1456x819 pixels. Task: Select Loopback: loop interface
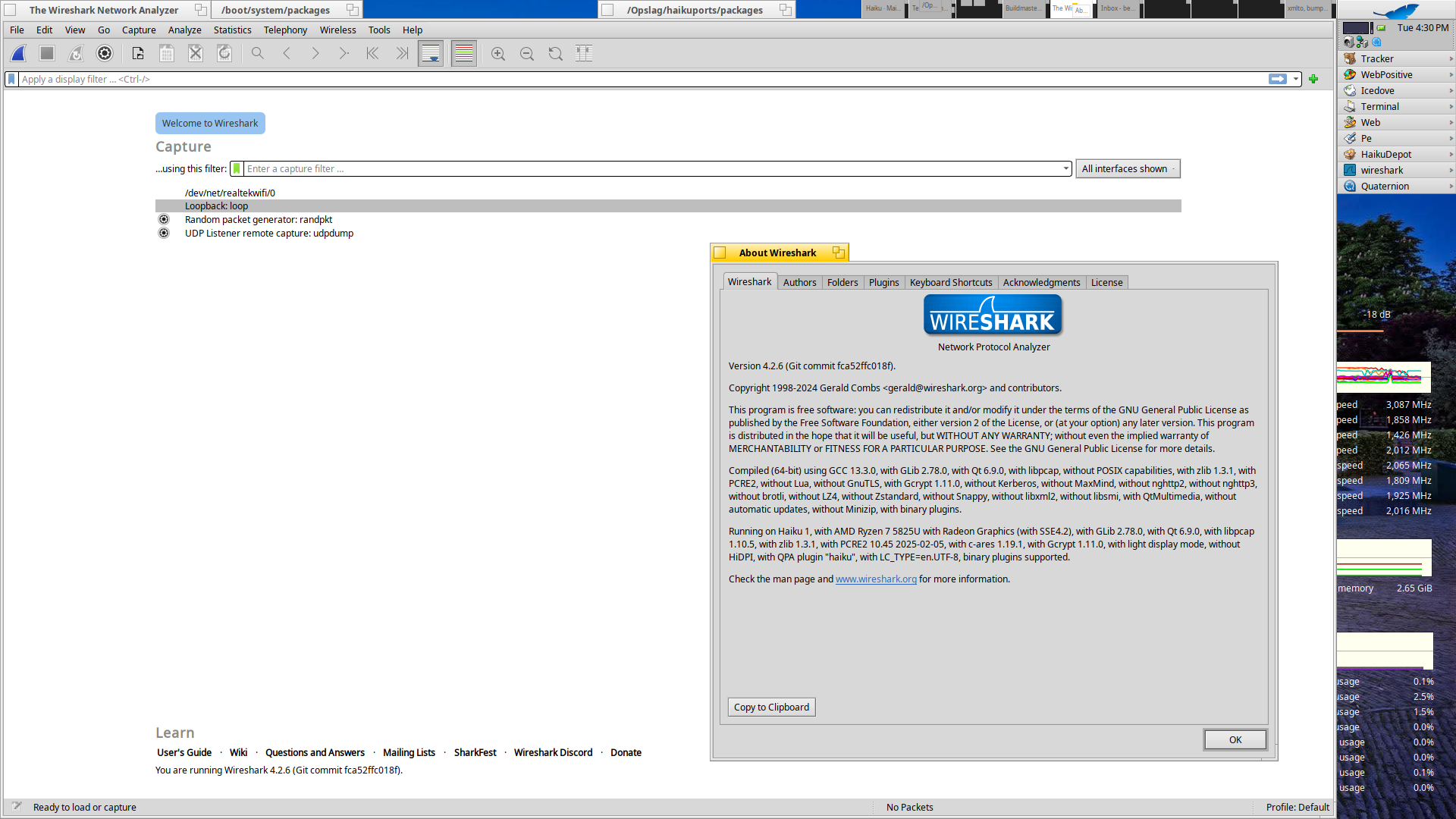668,206
